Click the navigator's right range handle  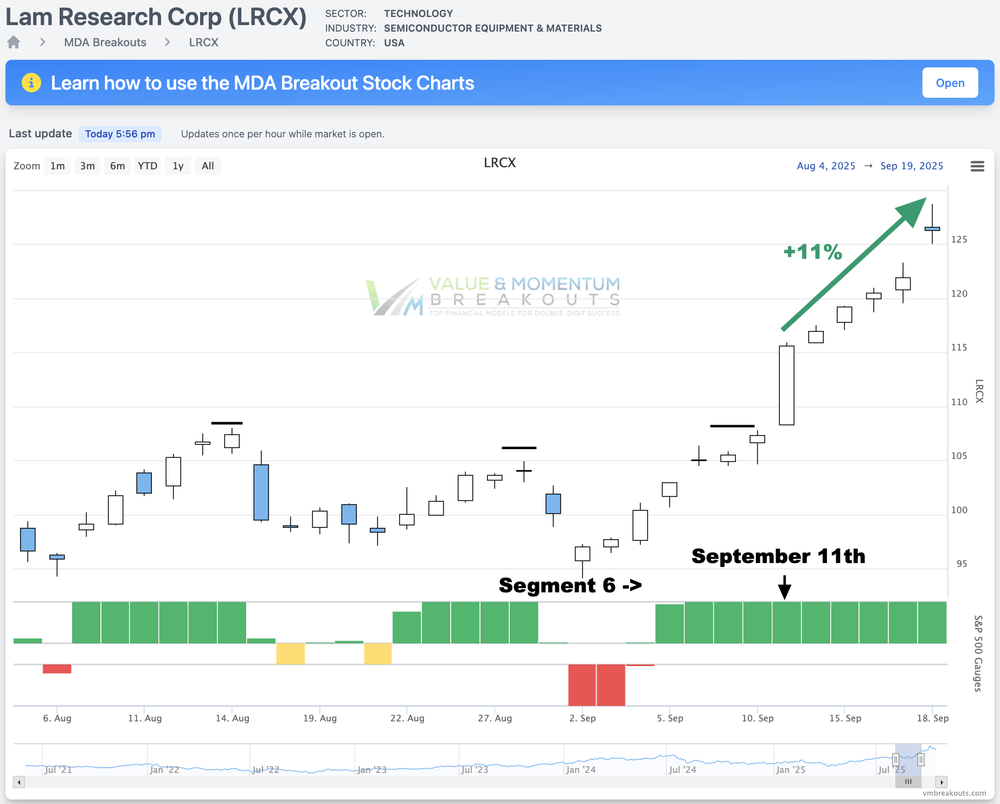click(921, 760)
